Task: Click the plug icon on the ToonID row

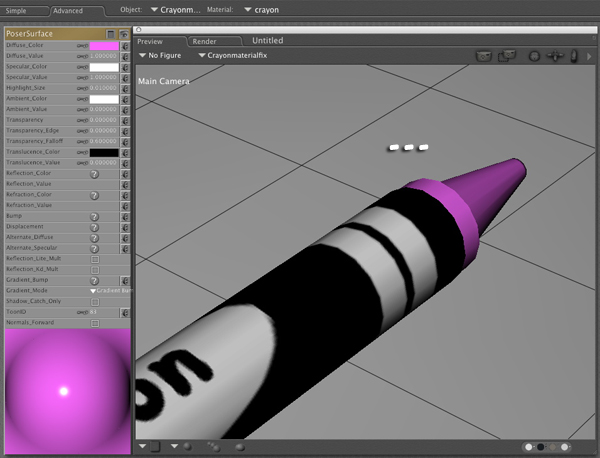Action: point(125,313)
